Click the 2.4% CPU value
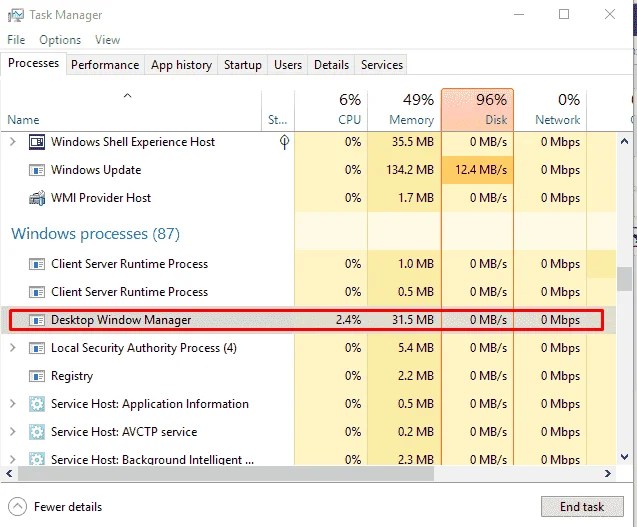The image size is (637, 527). point(349,320)
